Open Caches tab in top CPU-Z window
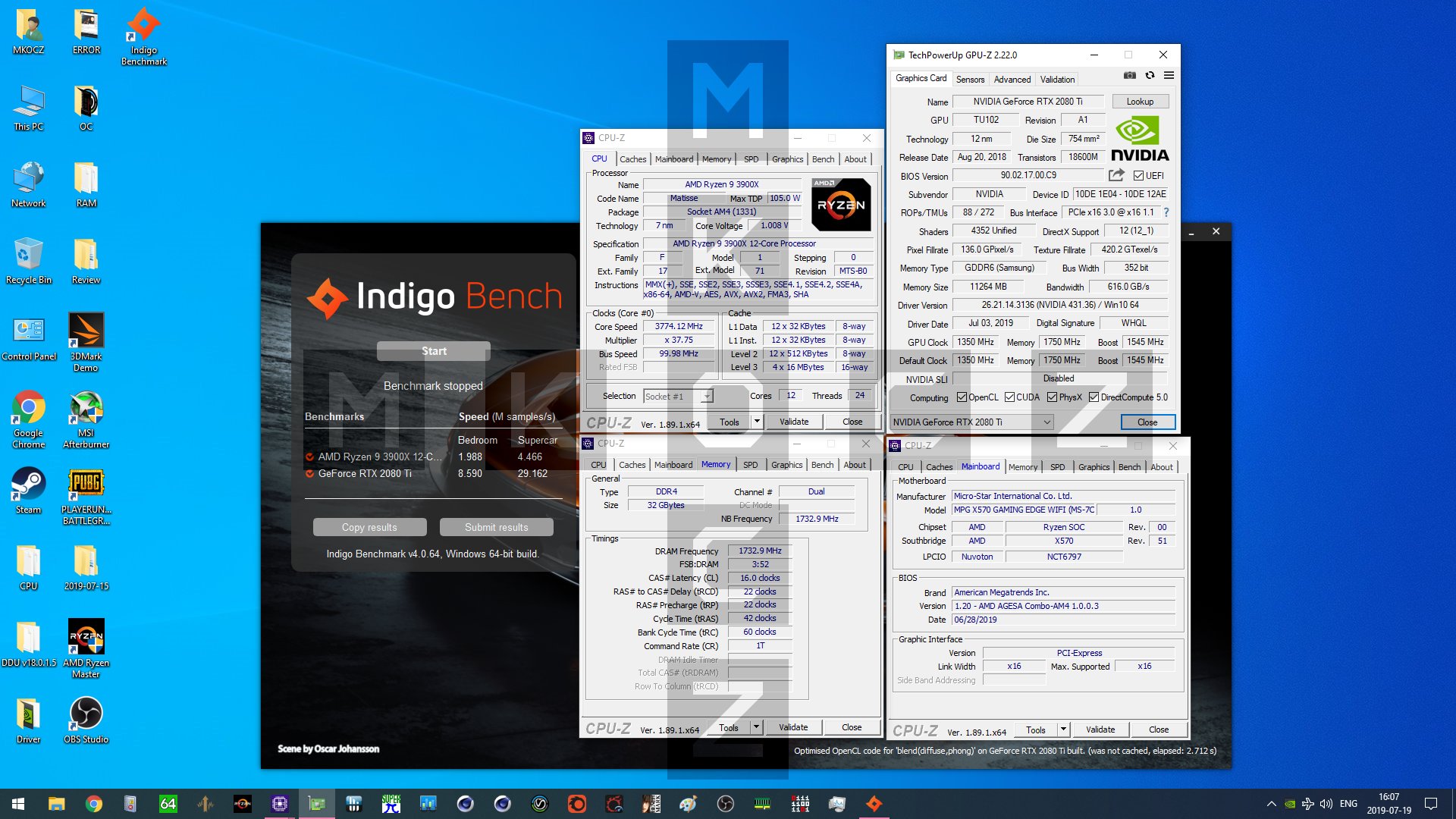 click(x=633, y=159)
